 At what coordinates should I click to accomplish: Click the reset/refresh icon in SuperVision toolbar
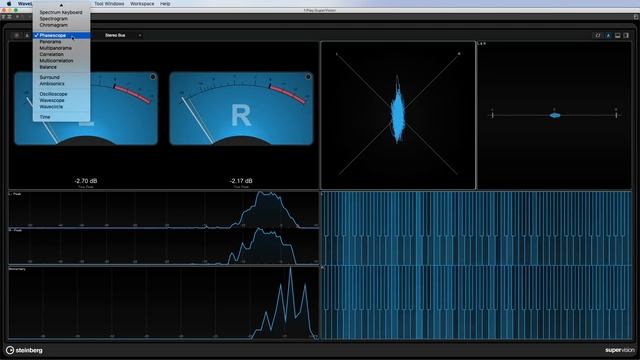pyautogui.click(x=598, y=36)
